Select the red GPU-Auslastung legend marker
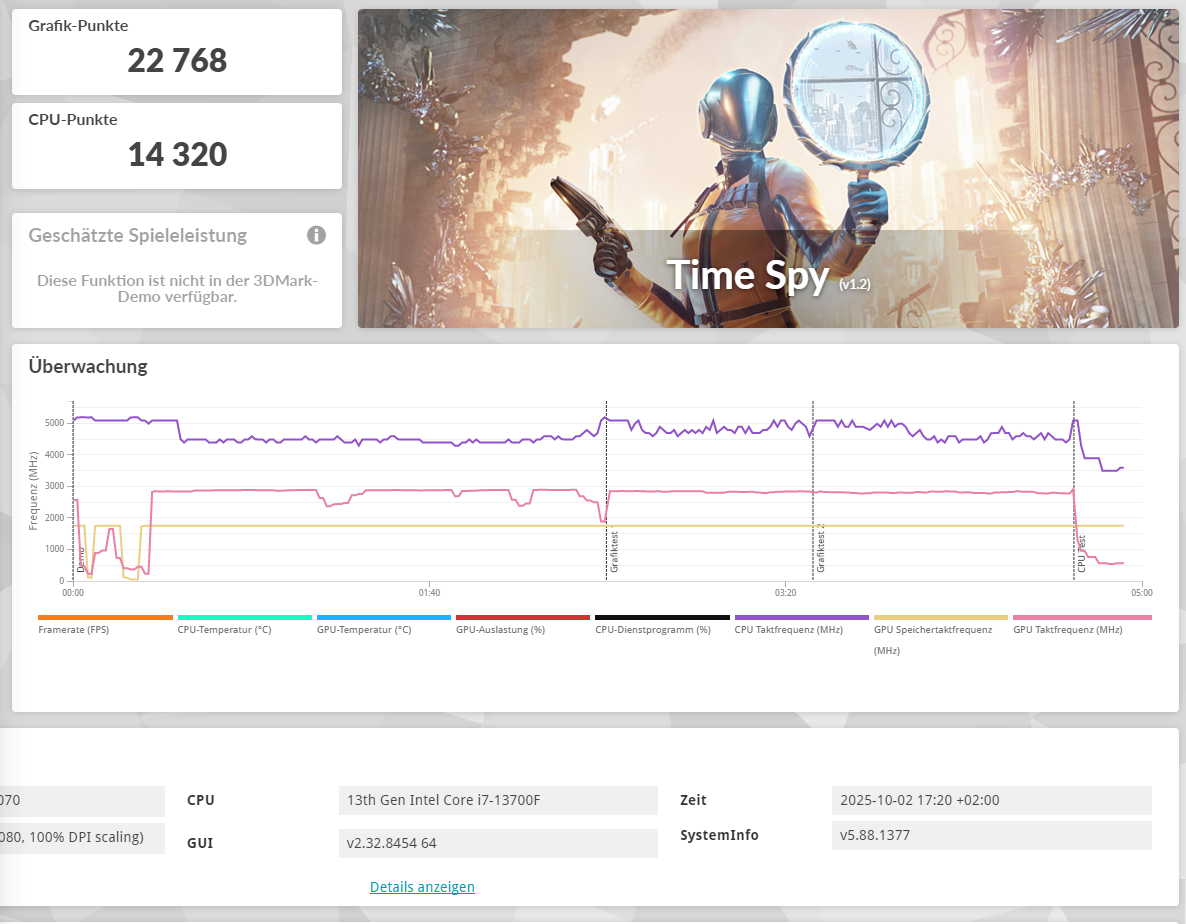The image size is (1186, 924). click(x=522, y=616)
